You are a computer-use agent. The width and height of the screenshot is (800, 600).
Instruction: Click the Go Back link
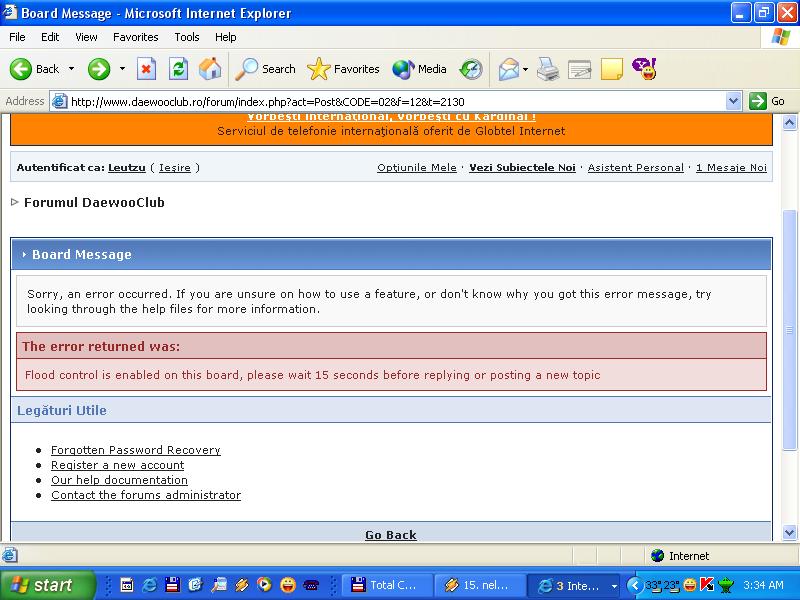coord(391,535)
